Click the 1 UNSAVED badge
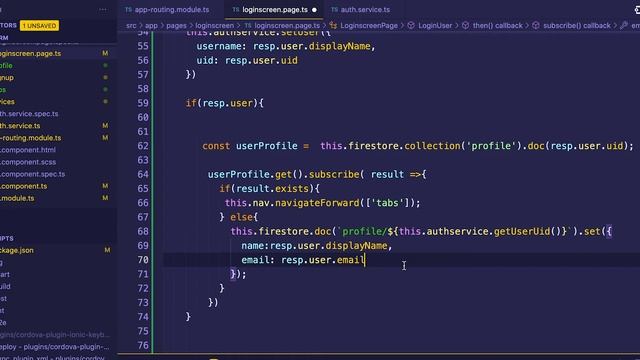 pyautogui.click(x=39, y=26)
